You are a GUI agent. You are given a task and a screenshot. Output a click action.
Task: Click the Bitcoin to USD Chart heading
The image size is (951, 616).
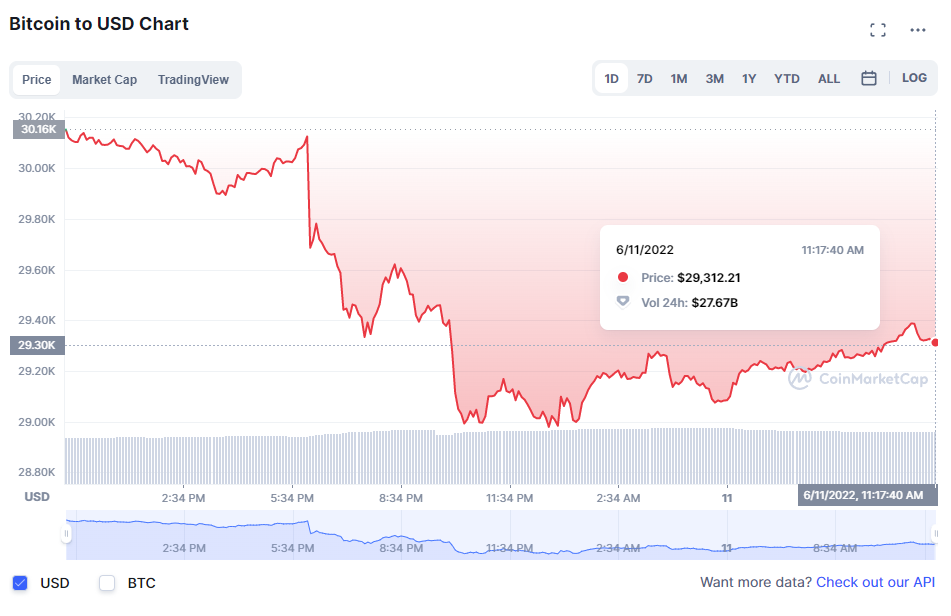coord(99,24)
